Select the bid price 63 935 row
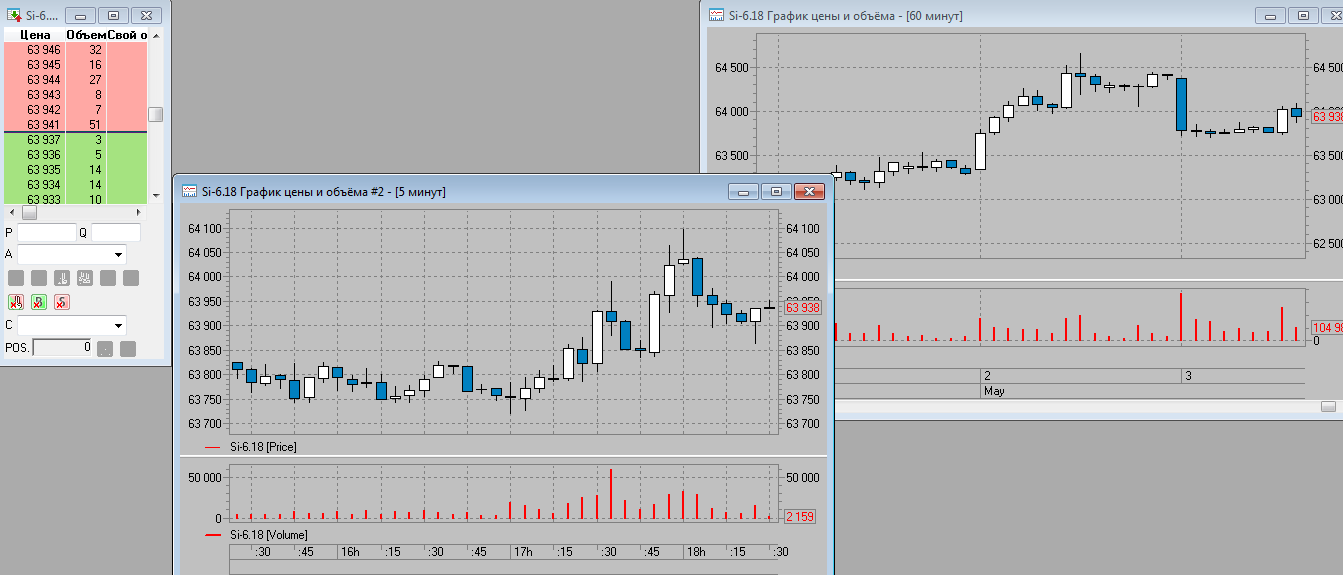Image resolution: width=1343 pixels, height=575 pixels. 76,170
